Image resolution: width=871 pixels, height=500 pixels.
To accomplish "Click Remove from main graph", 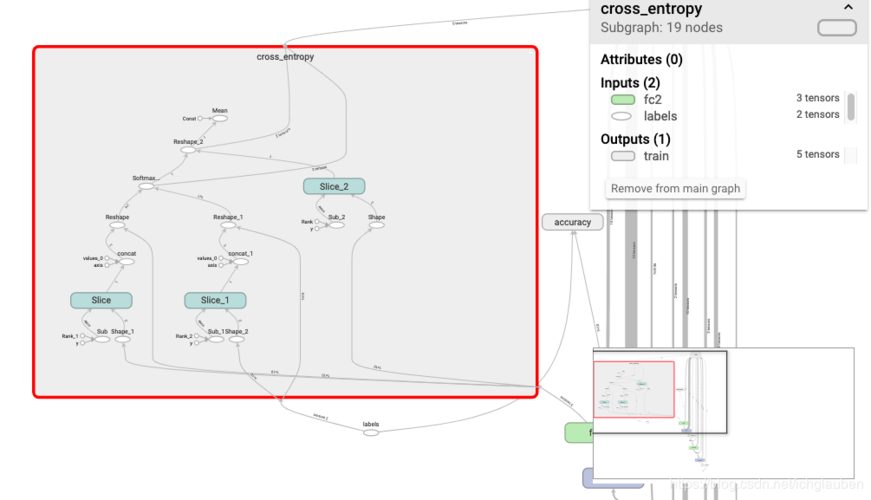I will 675,188.
